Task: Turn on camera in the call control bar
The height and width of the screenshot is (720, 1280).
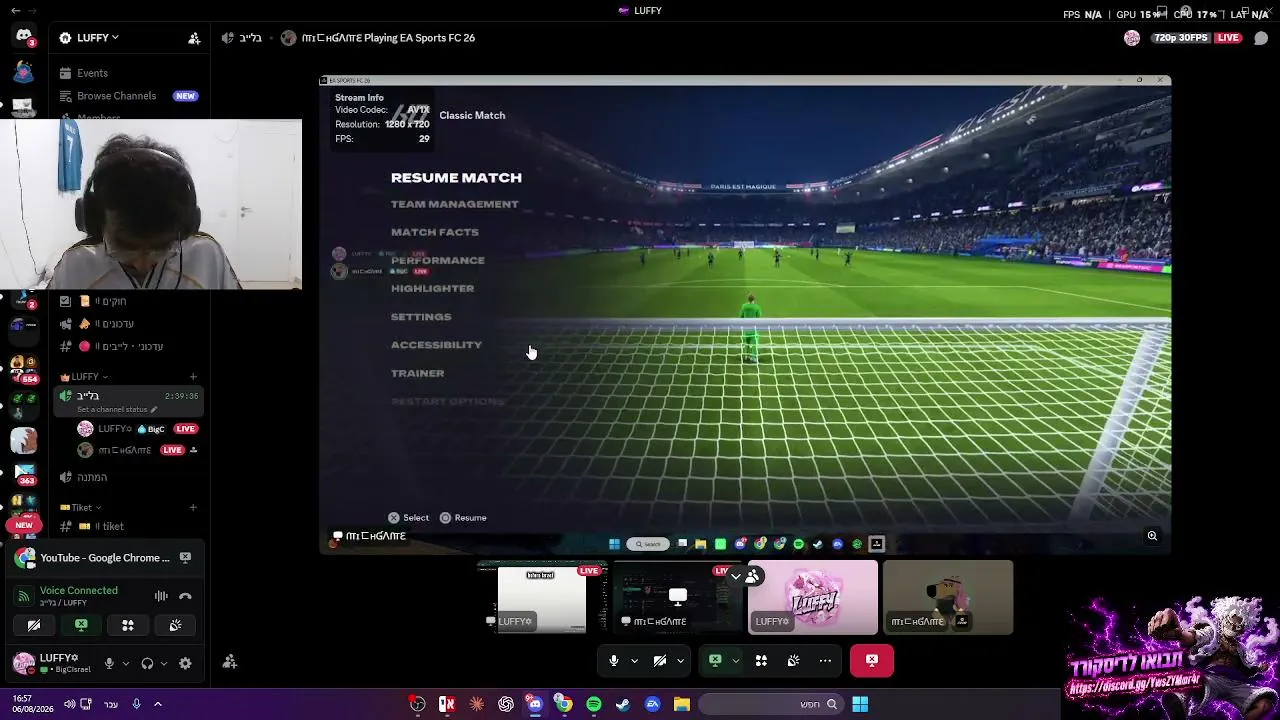Action: pos(660,661)
